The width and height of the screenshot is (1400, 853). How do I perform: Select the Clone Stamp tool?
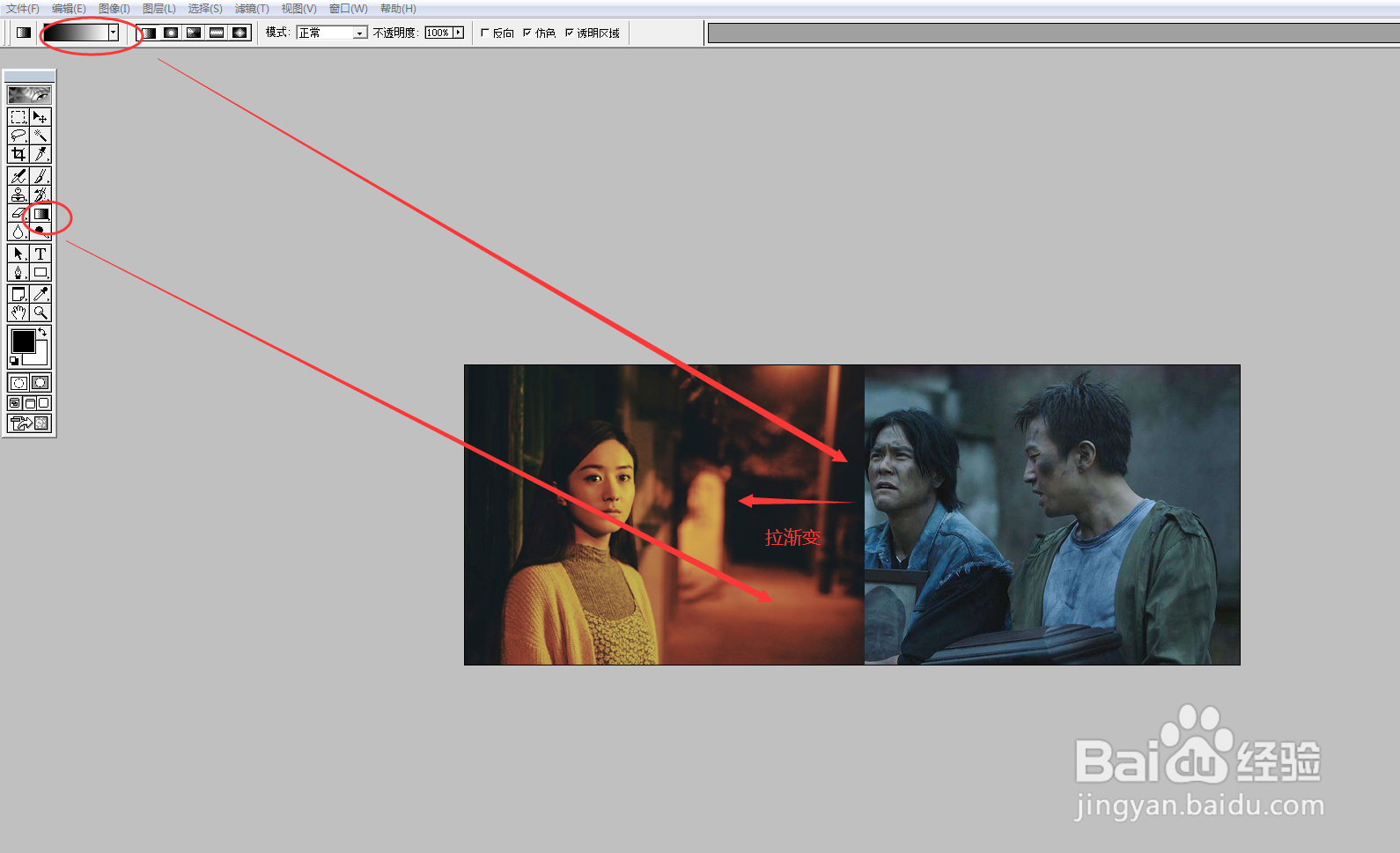[18, 195]
